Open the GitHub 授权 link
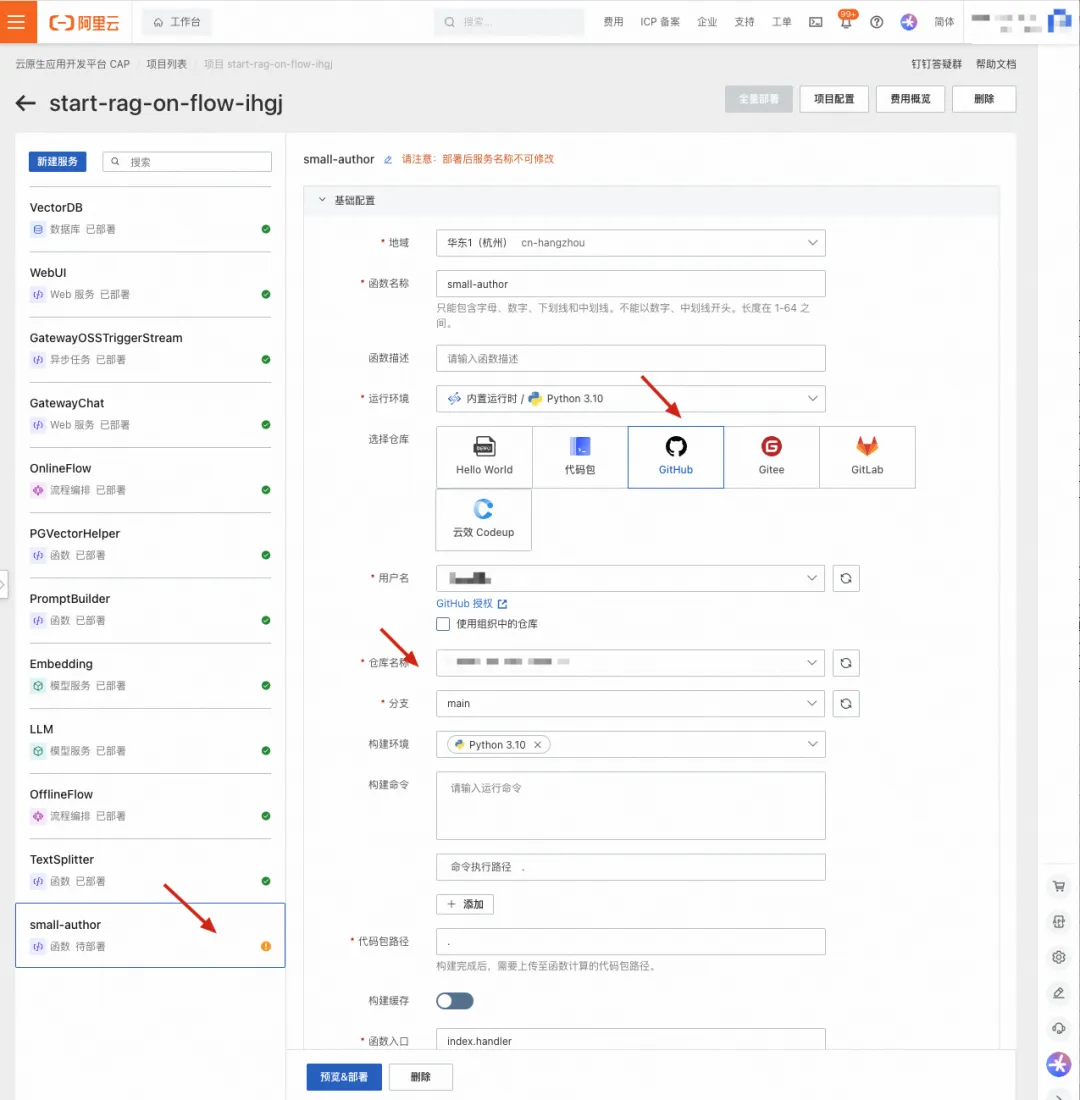1080x1100 pixels. pos(472,604)
